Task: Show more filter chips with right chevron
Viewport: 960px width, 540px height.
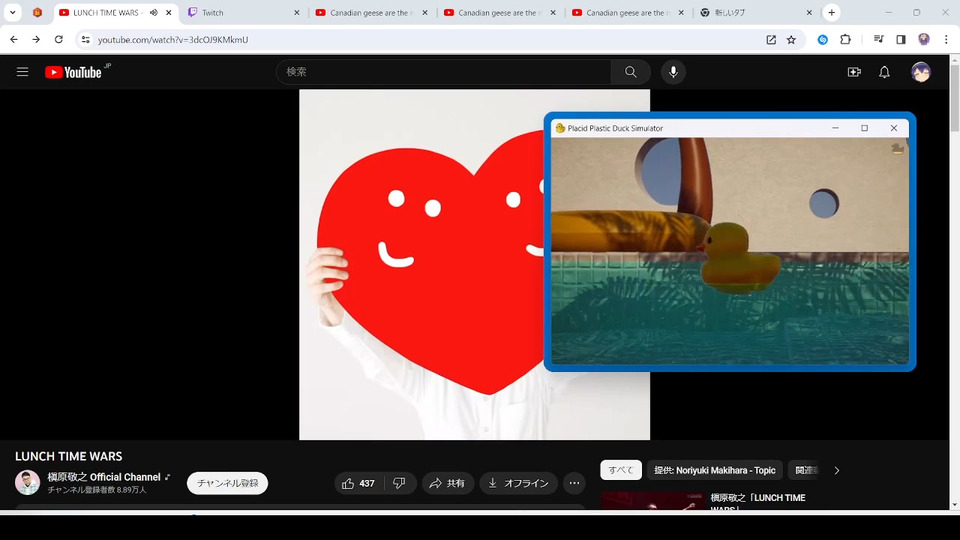Action: pos(837,470)
